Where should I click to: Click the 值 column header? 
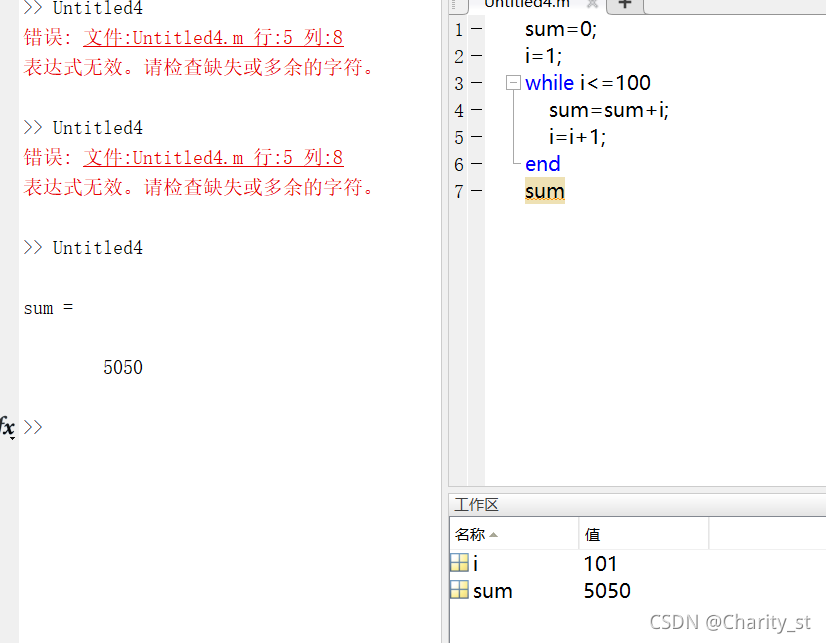[x=593, y=535]
